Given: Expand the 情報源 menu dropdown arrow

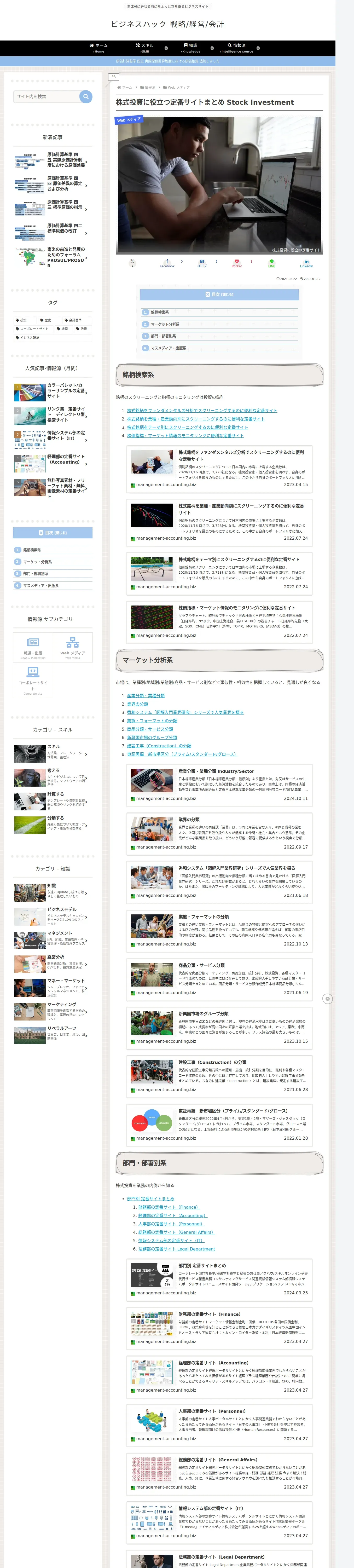Looking at the screenshot, I should [x=258, y=48].
